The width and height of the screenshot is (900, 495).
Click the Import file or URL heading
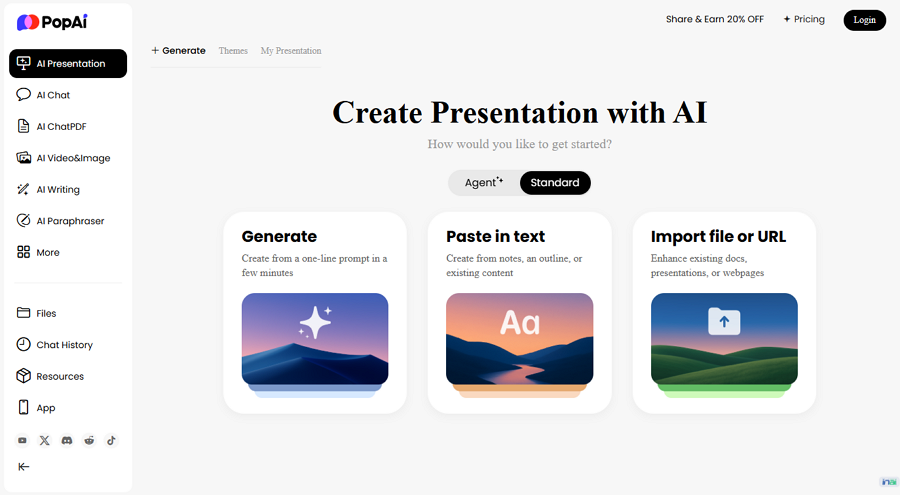click(718, 237)
